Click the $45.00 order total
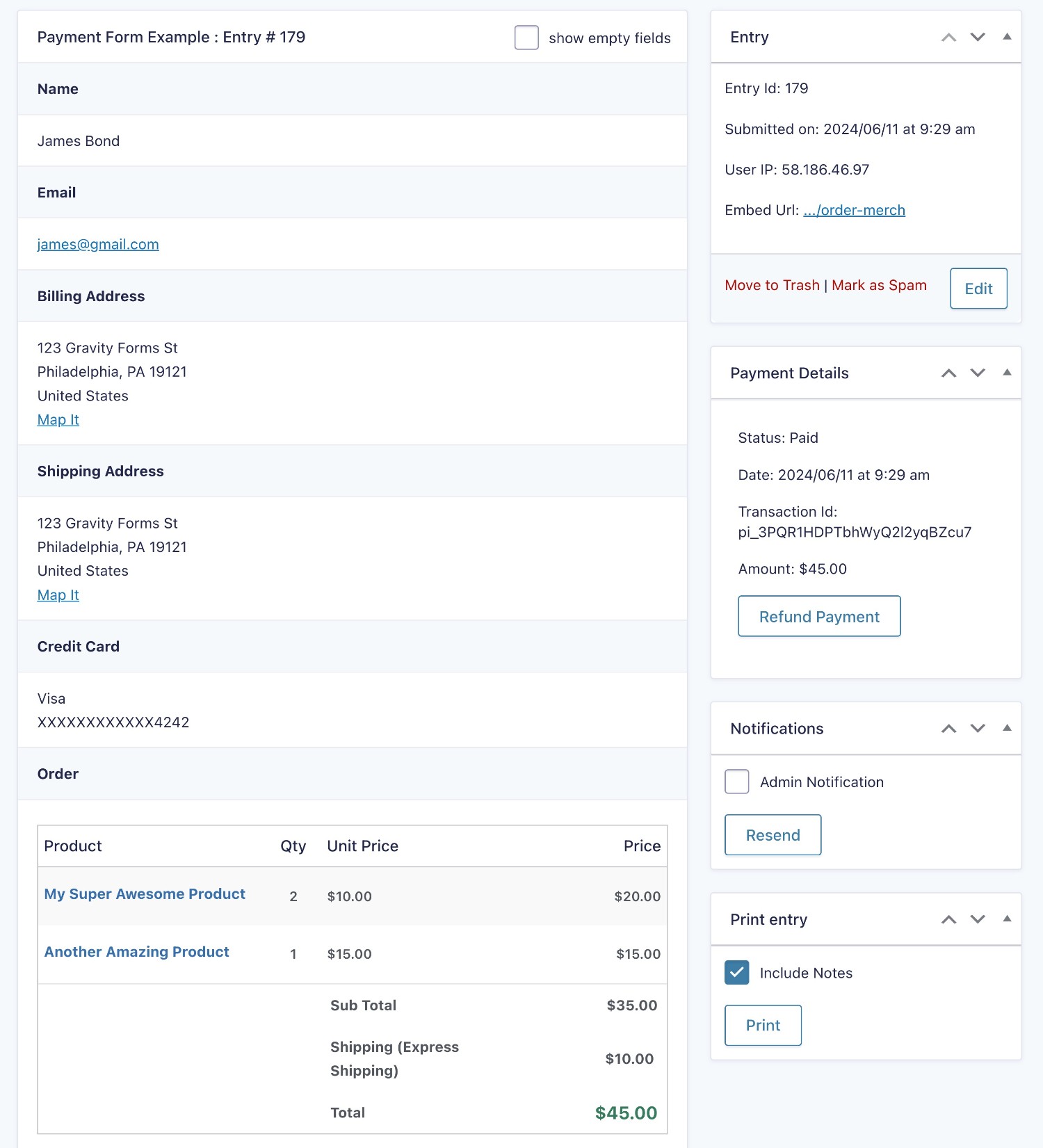The height and width of the screenshot is (1148, 1043). (x=626, y=1113)
